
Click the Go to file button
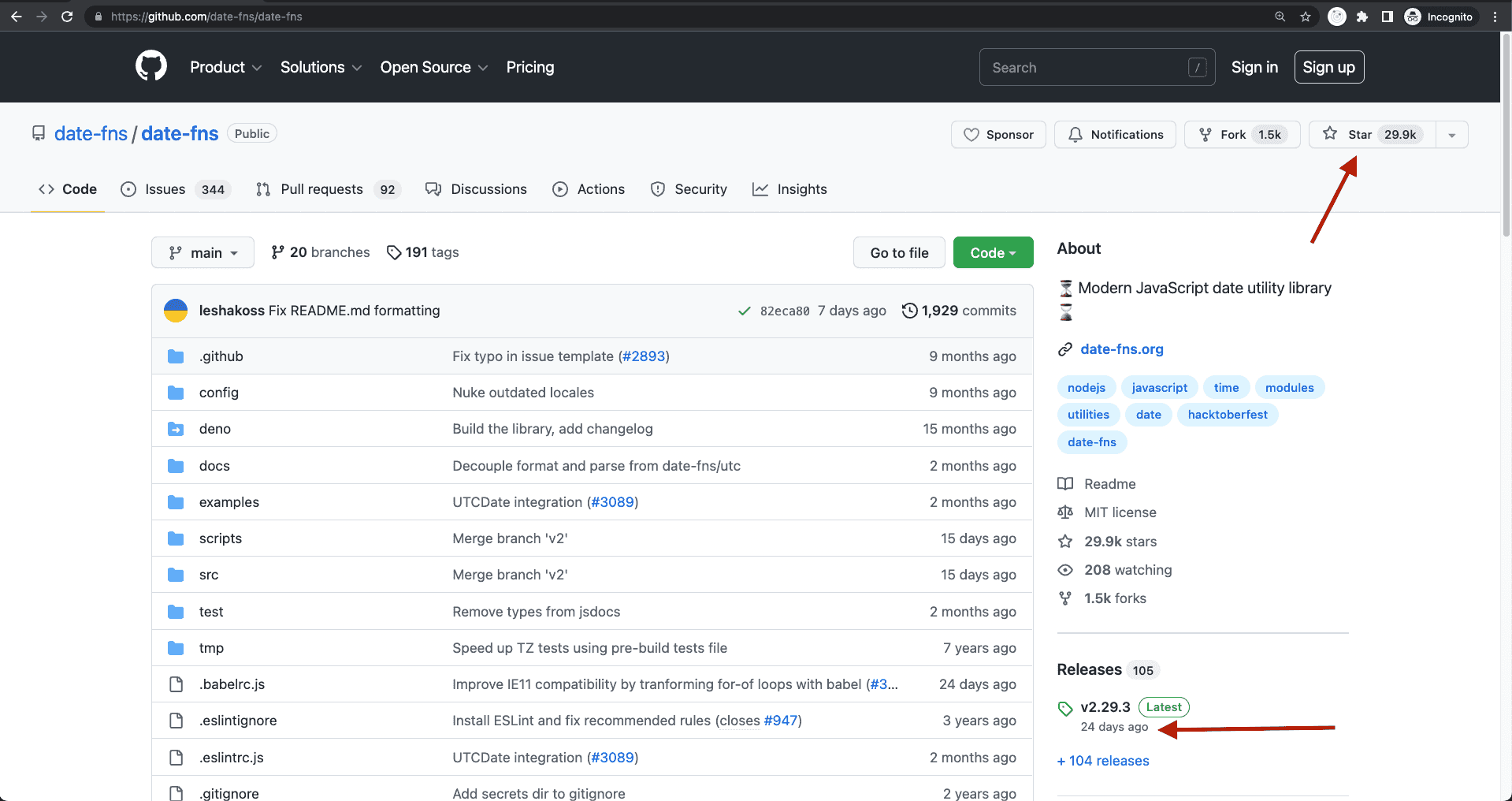tap(899, 253)
